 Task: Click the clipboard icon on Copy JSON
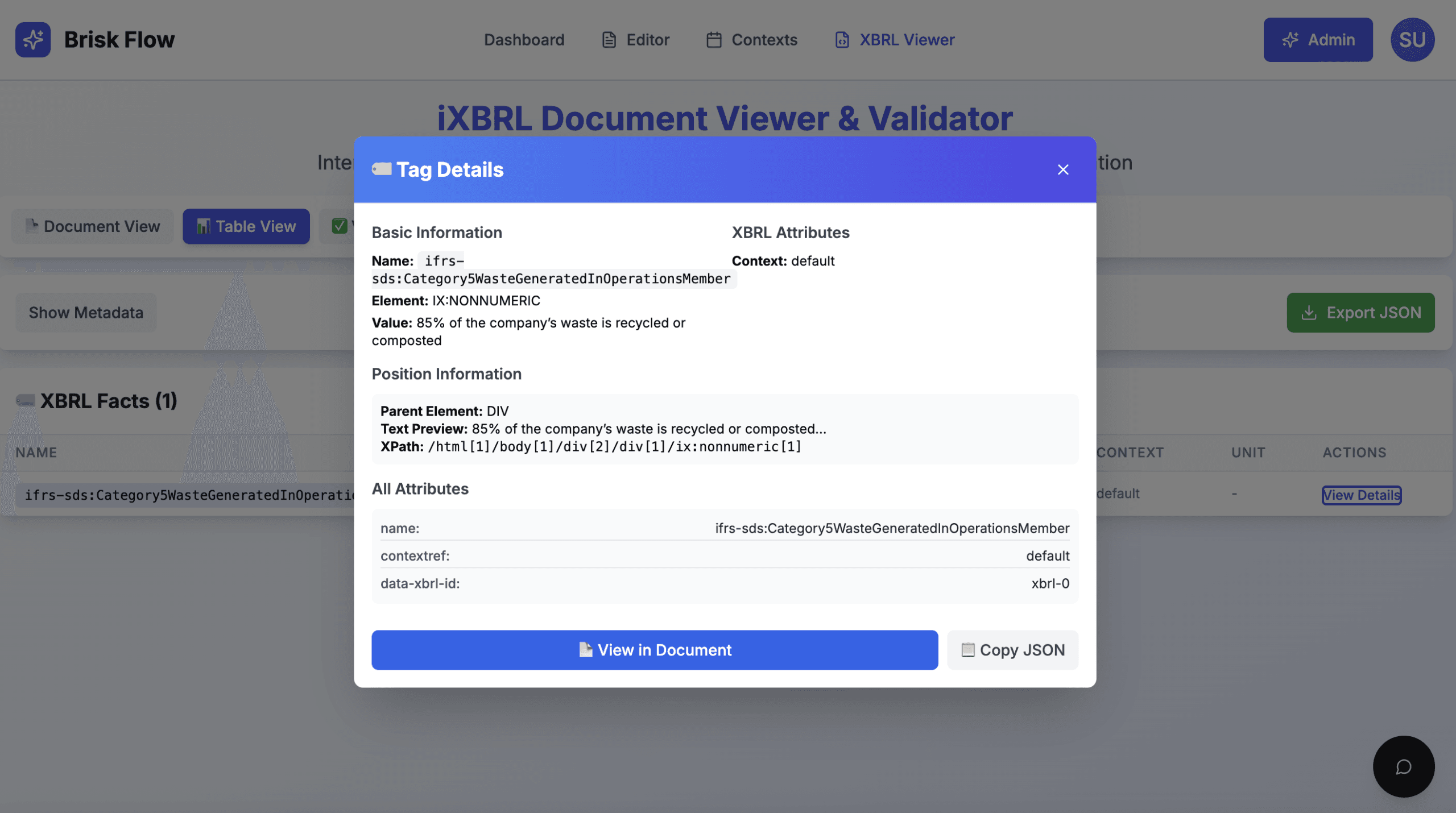point(969,650)
